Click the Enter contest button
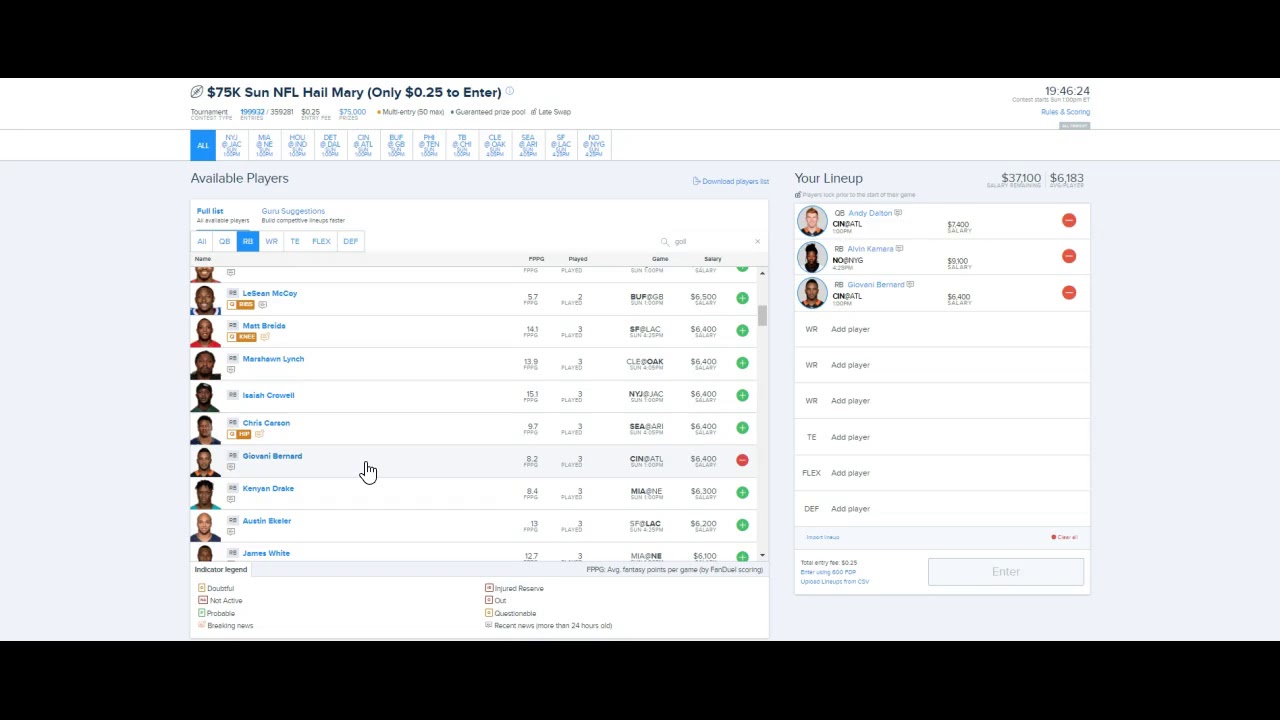The height and width of the screenshot is (720, 1280). pyautogui.click(x=1006, y=572)
